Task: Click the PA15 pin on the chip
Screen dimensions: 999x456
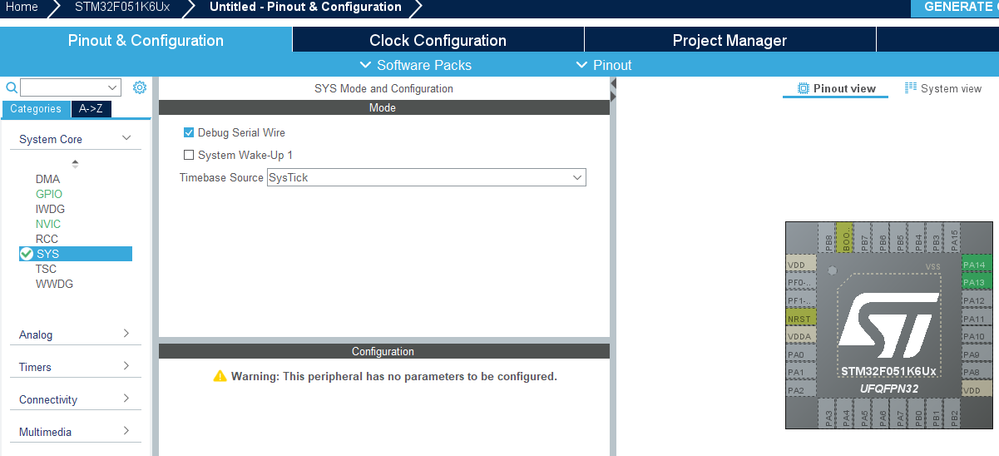Action: [x=952, y=239]
